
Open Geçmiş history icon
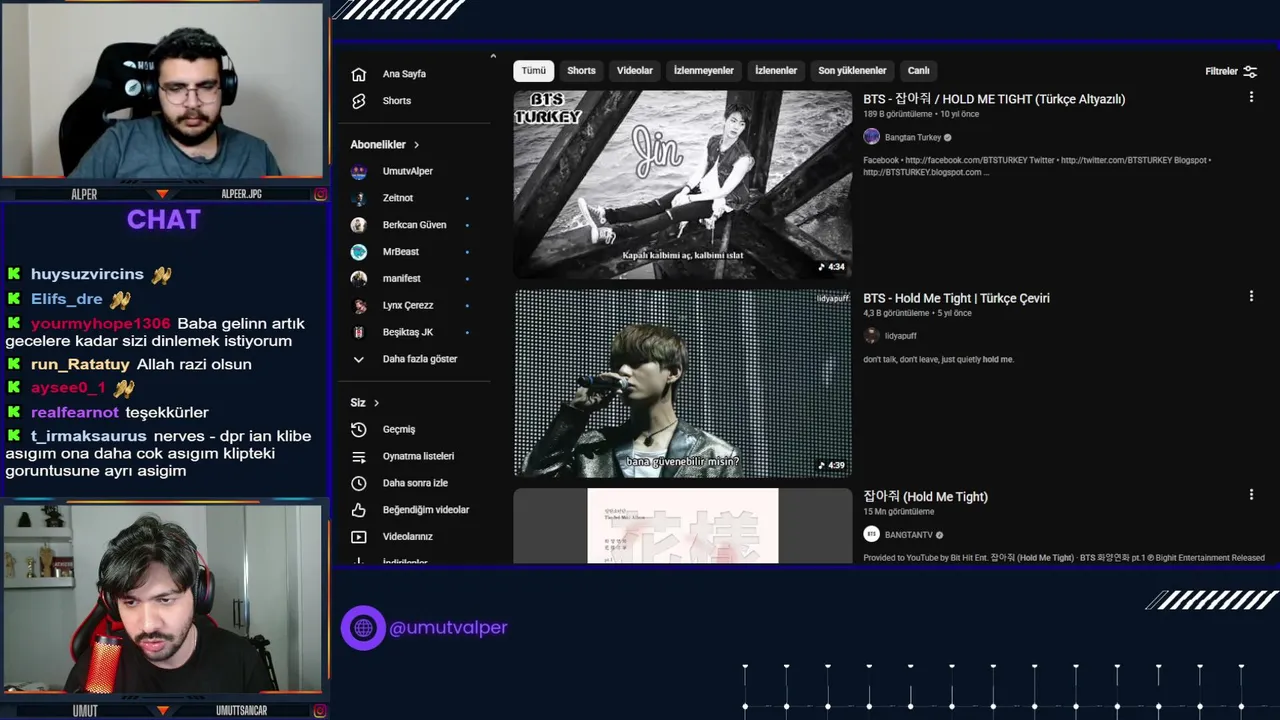point(359,429)
